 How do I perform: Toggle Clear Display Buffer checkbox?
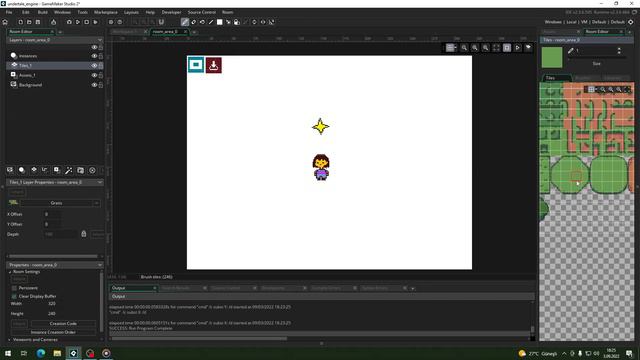[x=14, y=296]
